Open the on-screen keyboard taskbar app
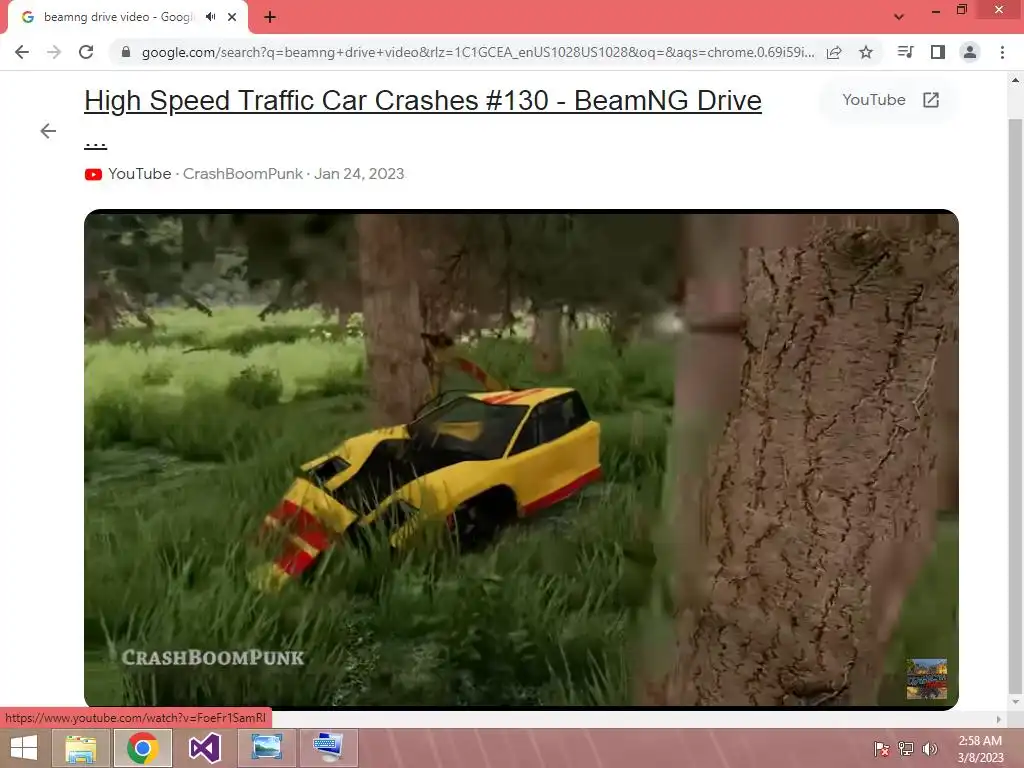Screen dimensions: 1024x768 coord(328,748)
